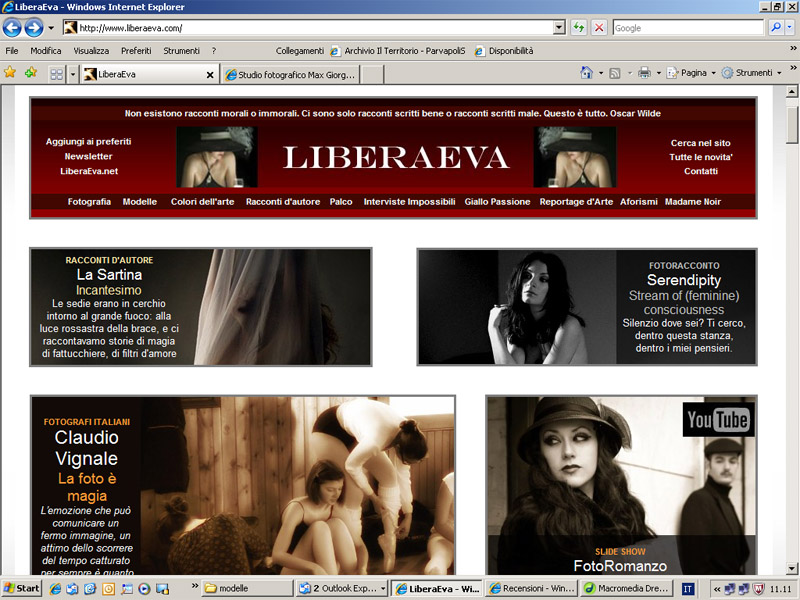Open the La Sartina Incantesimo banner

tap(201, 307)
